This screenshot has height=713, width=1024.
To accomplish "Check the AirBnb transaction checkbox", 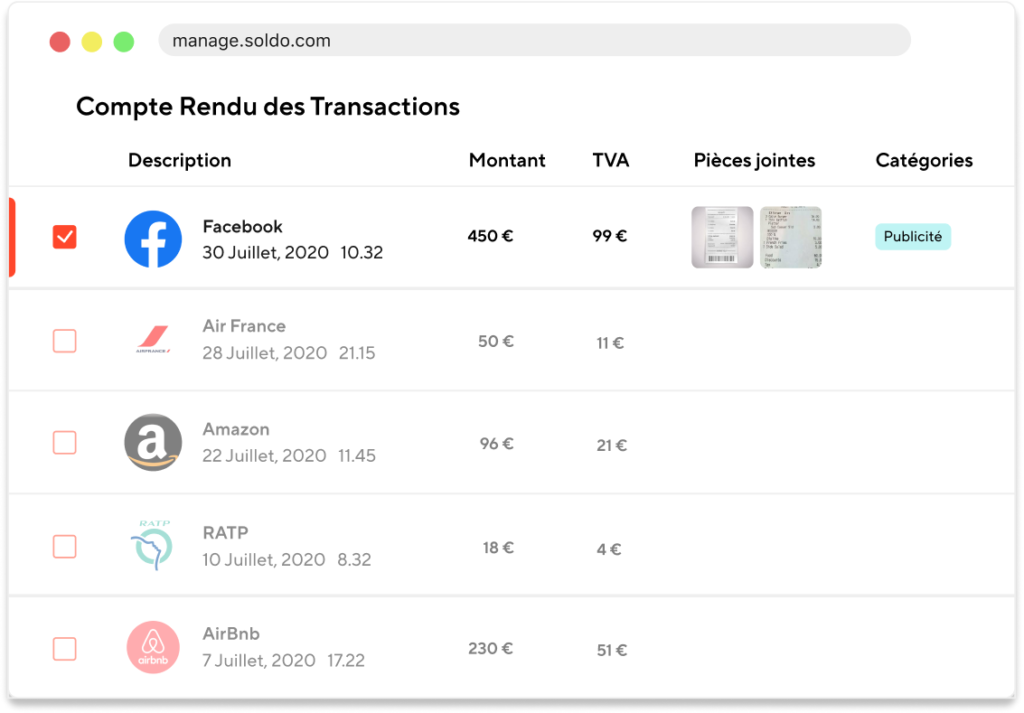I will click(65, 649).
